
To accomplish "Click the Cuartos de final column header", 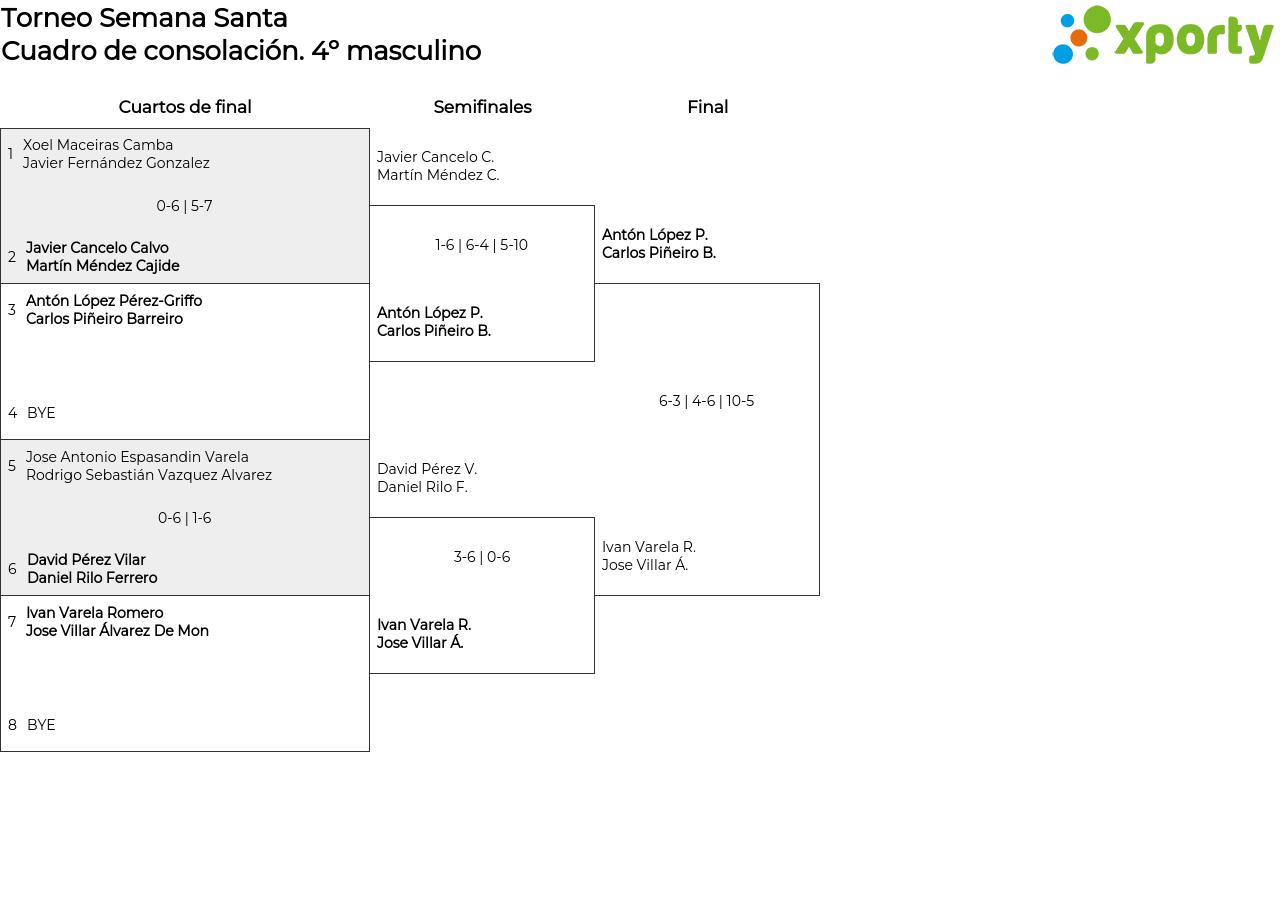I will (x=185, y=107).
